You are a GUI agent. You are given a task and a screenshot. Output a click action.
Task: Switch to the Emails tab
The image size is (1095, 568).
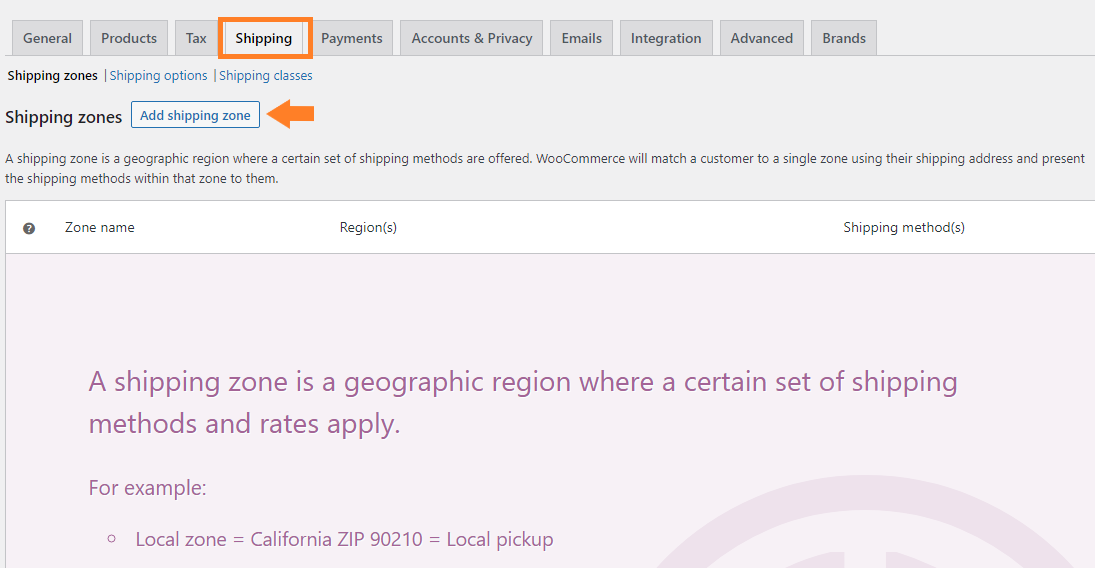581,38
